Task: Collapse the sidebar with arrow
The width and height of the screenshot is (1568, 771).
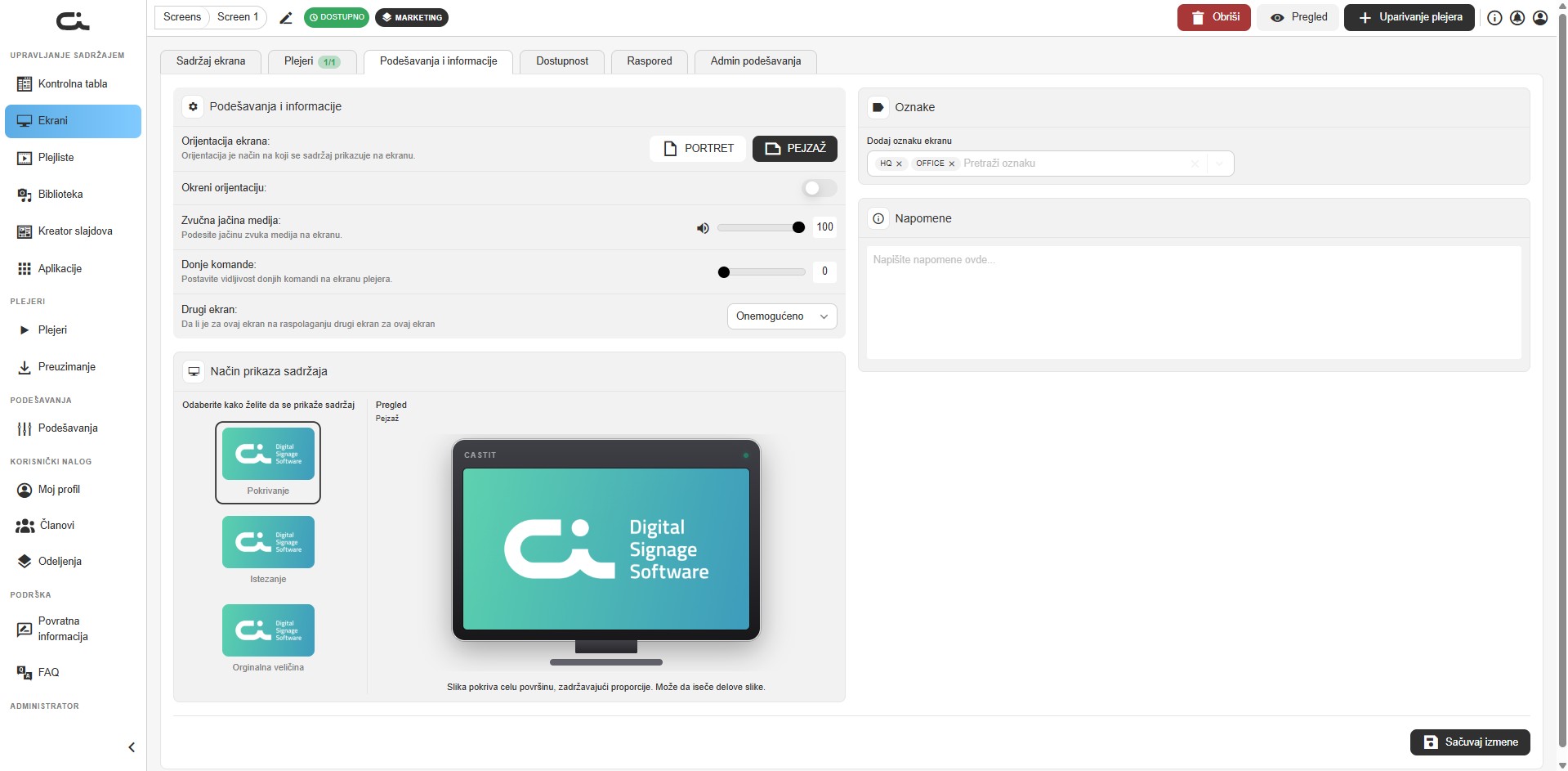Action: click(x=132, y=747)
